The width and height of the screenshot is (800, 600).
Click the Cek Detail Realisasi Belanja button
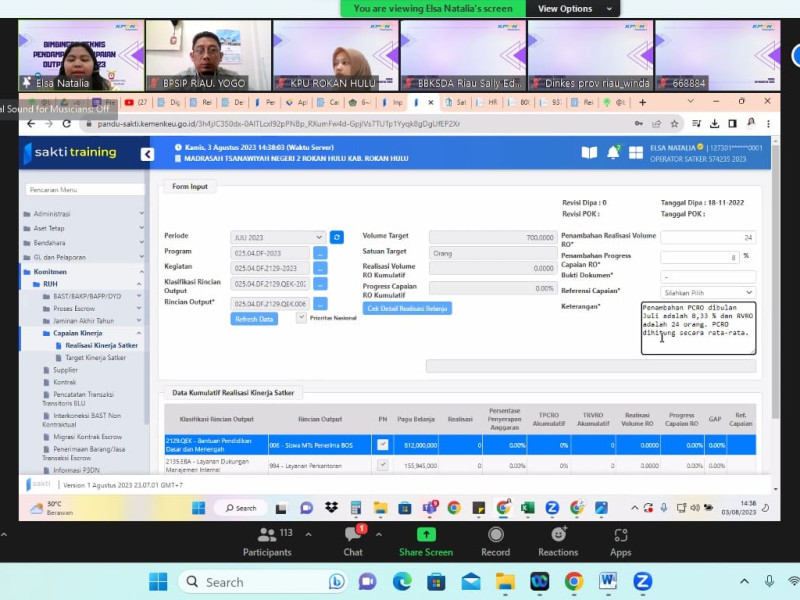[x=407, y=308]
